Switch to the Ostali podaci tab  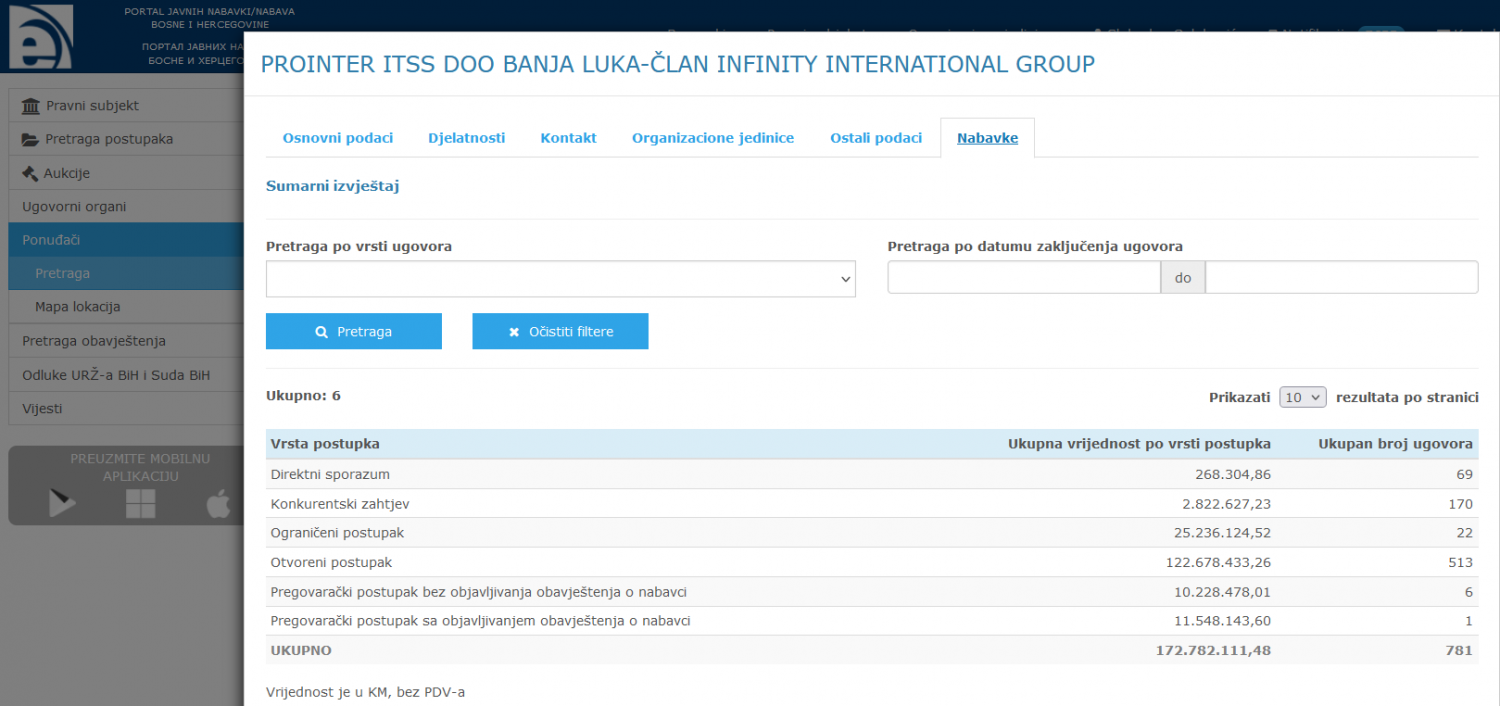[876, 138]
